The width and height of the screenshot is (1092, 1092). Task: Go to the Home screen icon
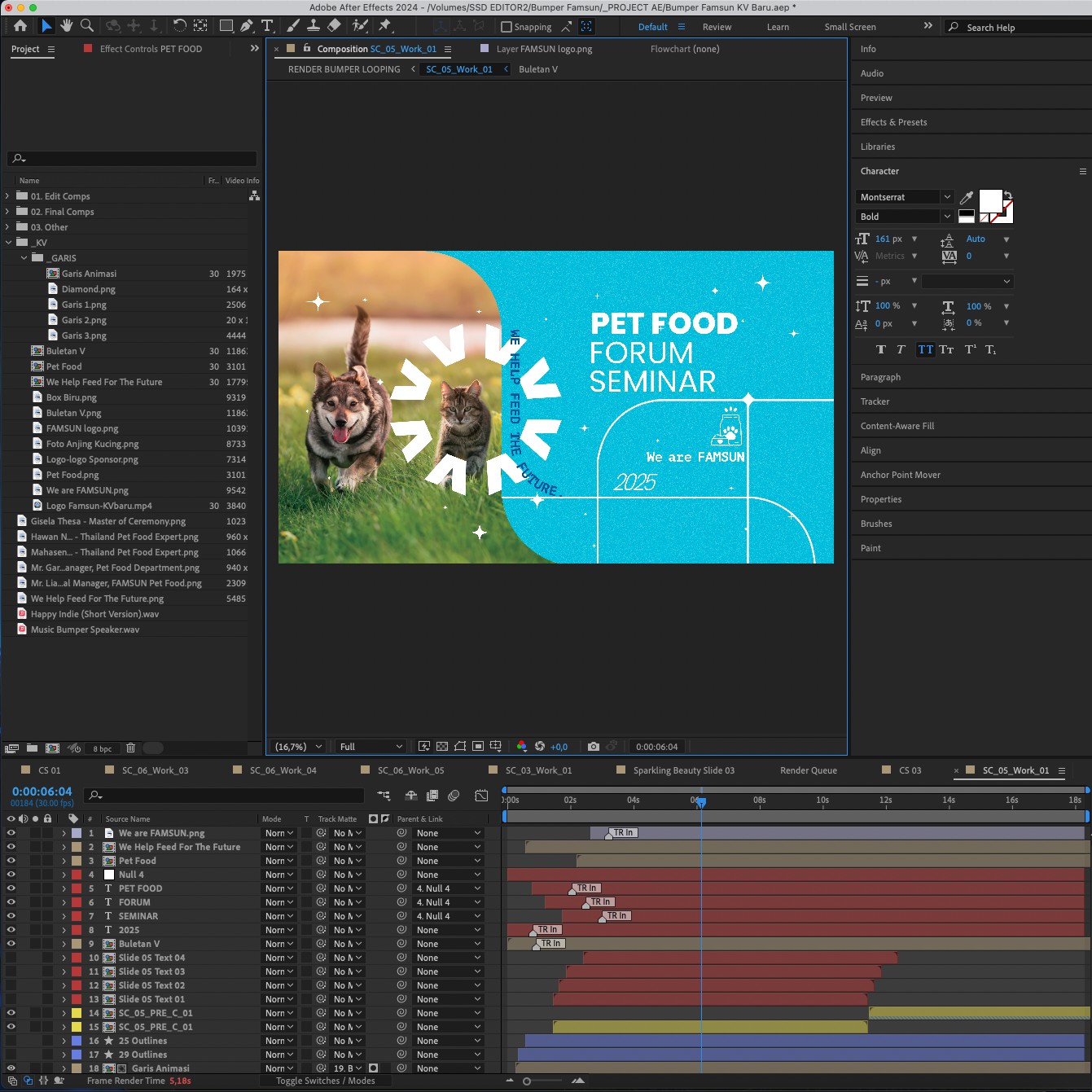click(20, 26)
